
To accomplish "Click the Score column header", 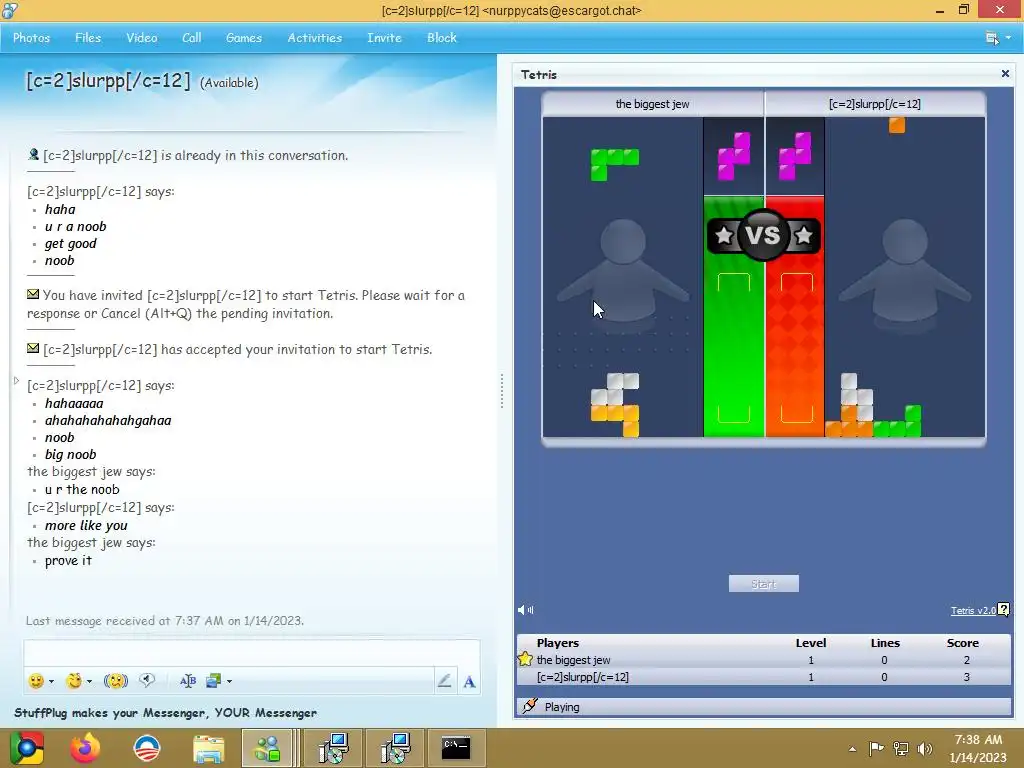I will pyautogui.click(x=963, y=643).
